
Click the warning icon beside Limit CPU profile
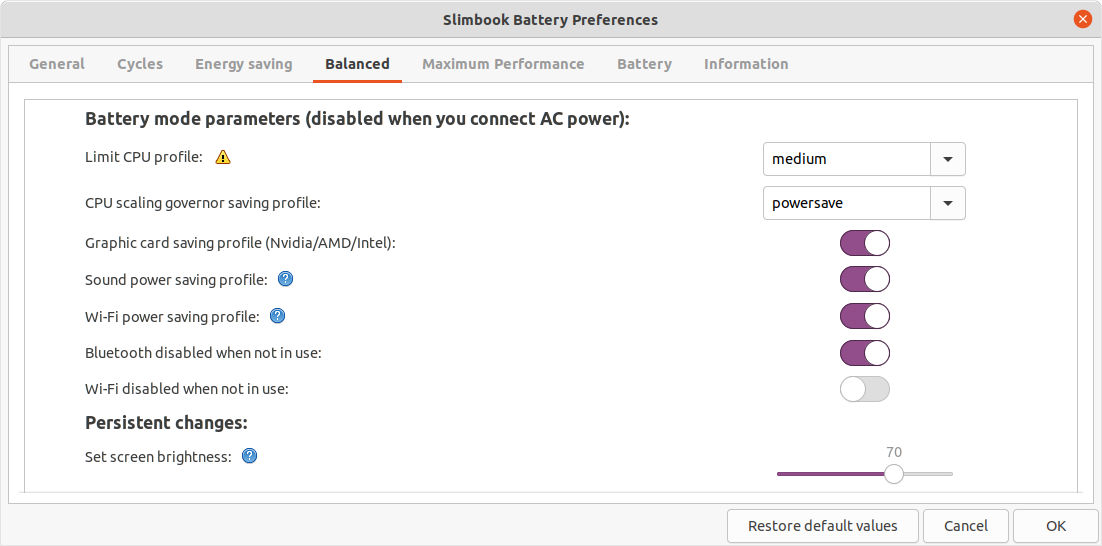tap(223, 157)
